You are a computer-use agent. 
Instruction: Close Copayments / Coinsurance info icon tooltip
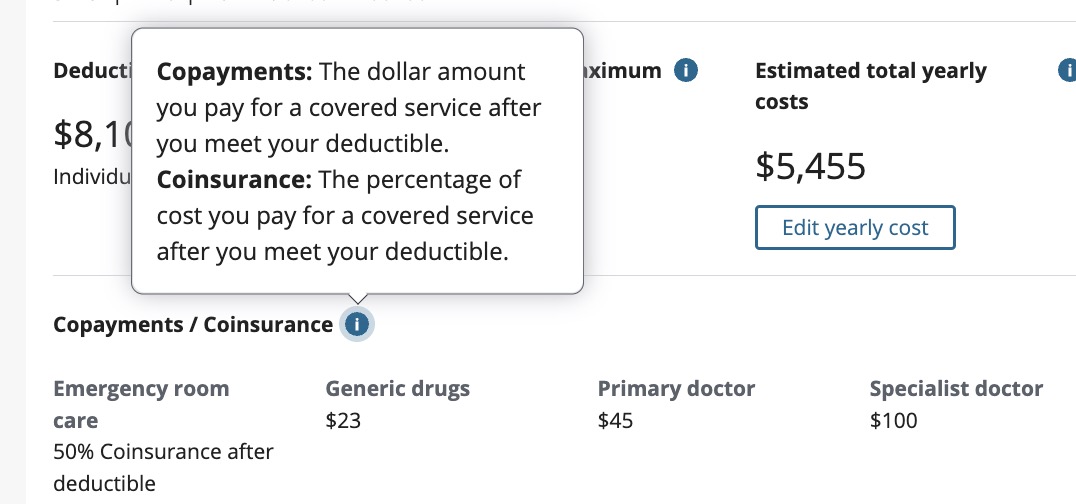point(358,325)
